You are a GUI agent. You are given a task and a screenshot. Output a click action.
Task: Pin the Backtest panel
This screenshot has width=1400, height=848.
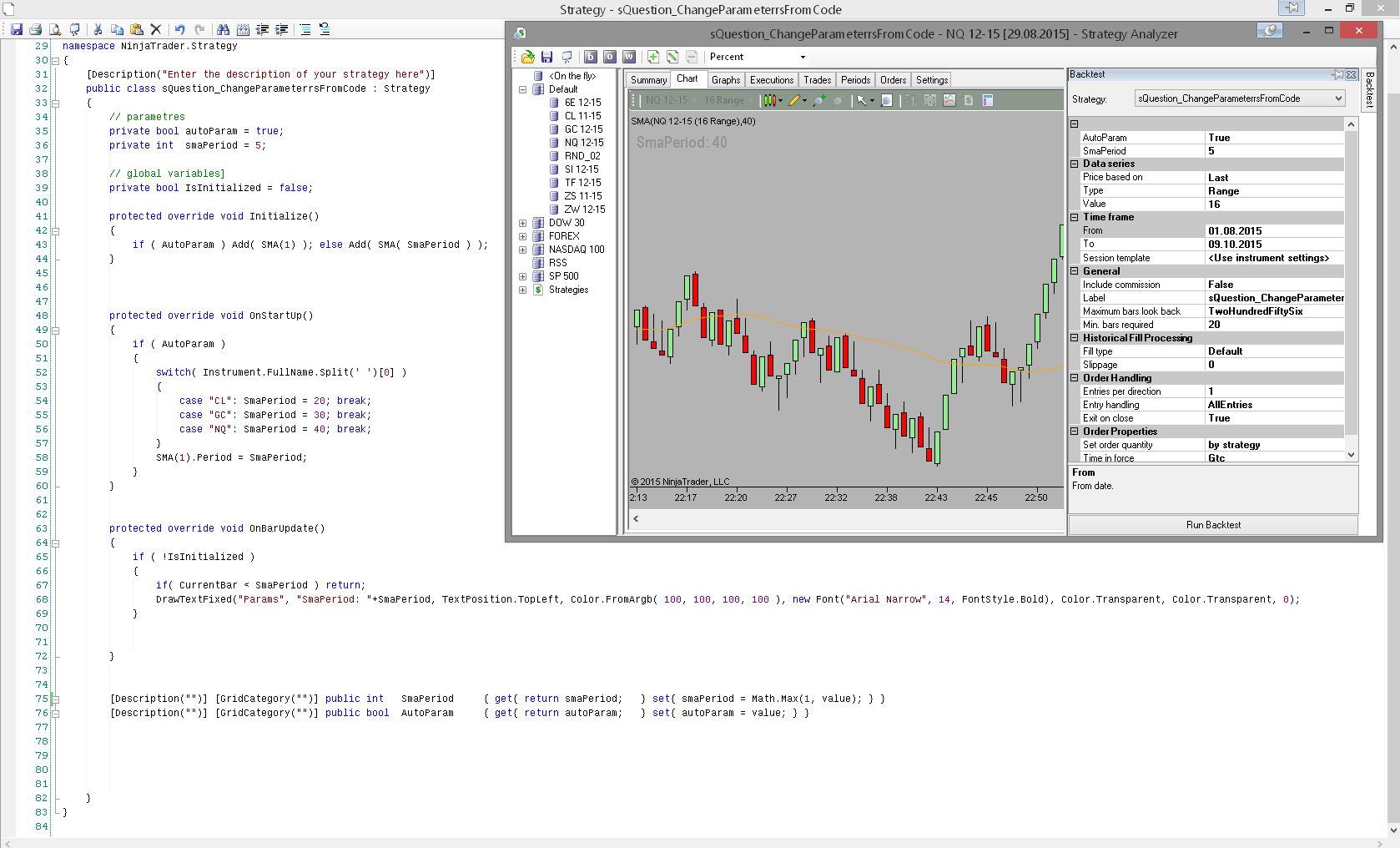[x=1338, y=74]
